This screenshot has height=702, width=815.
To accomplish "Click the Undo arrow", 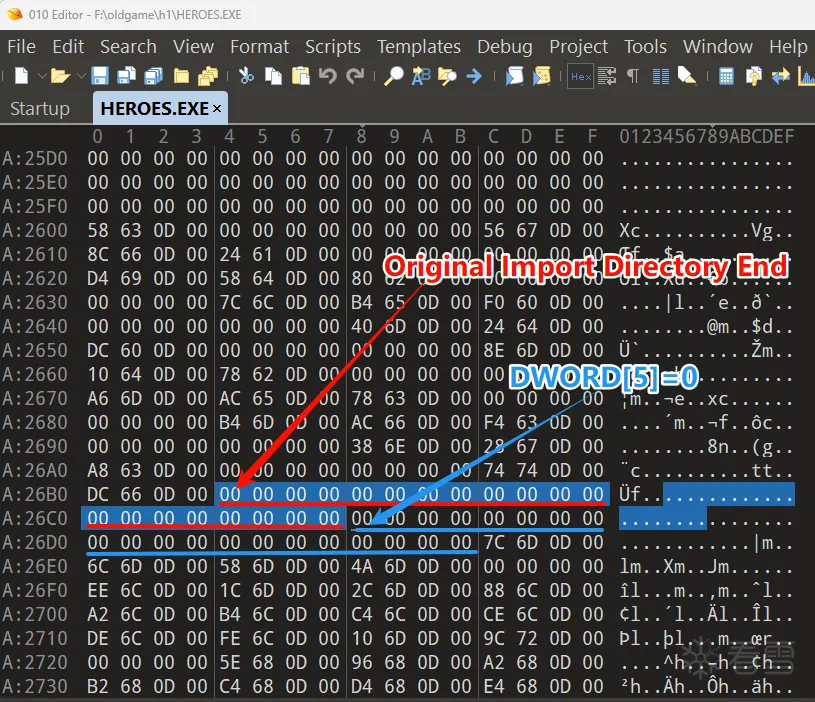I will coord(327,76).
